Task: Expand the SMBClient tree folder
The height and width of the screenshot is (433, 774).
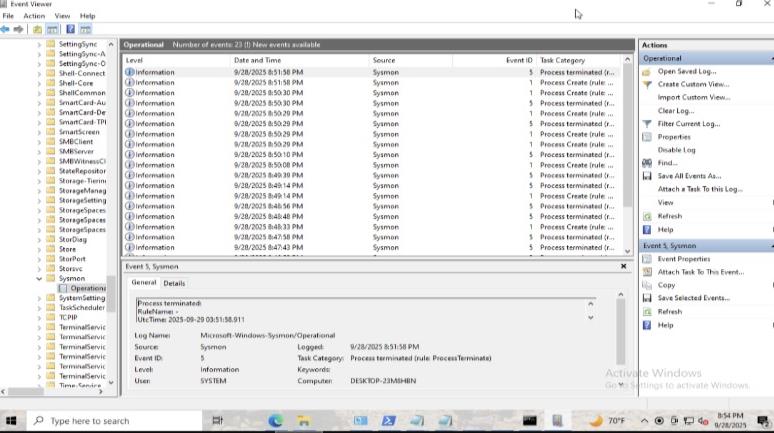Action: [x=39, y=142]
